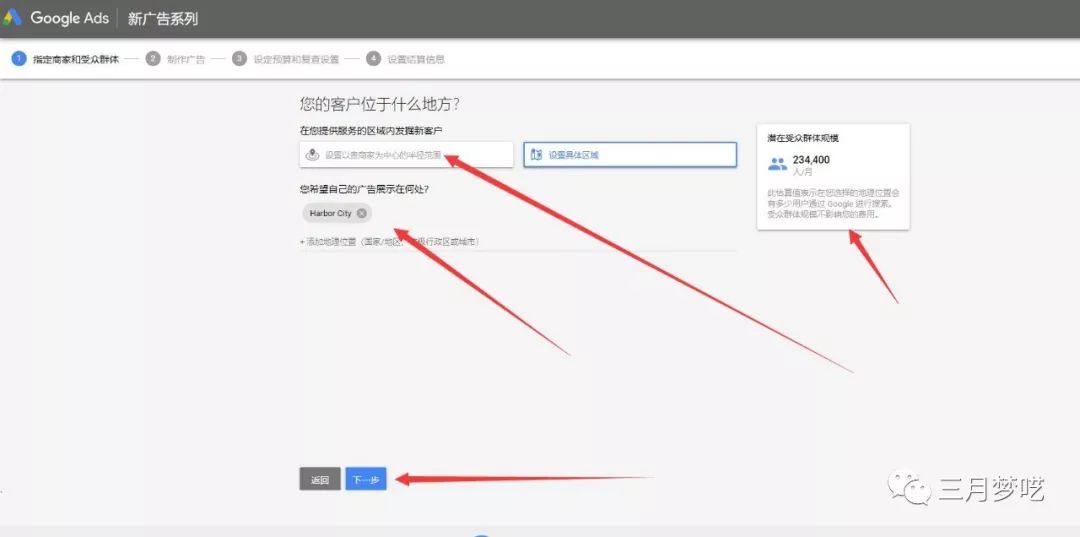
Task: Select the Harbor City chip label
Action: 331,213
